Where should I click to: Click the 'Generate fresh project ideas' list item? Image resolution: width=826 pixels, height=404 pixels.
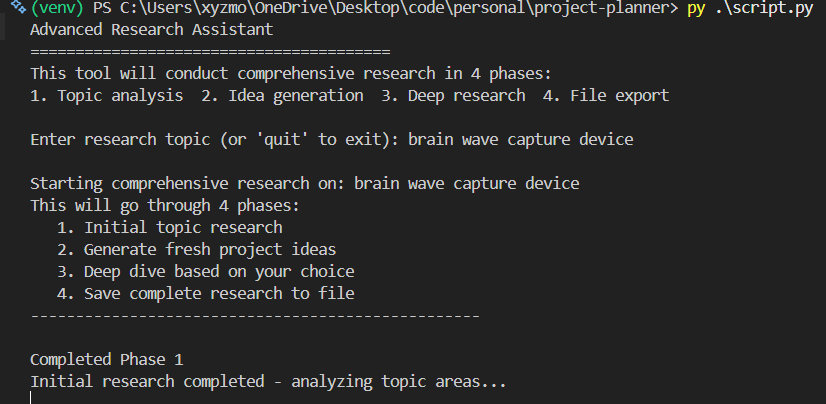(196, 249)
